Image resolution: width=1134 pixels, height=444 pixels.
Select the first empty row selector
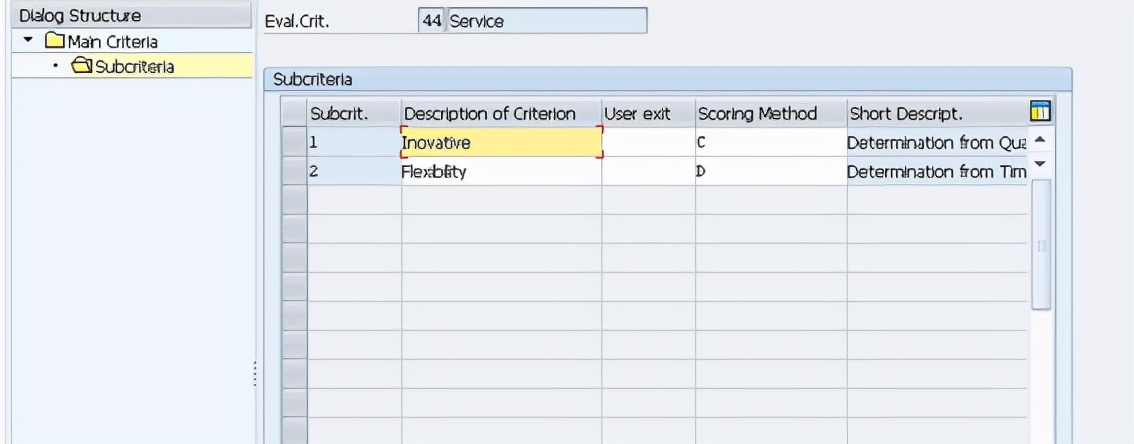(293, 200)
